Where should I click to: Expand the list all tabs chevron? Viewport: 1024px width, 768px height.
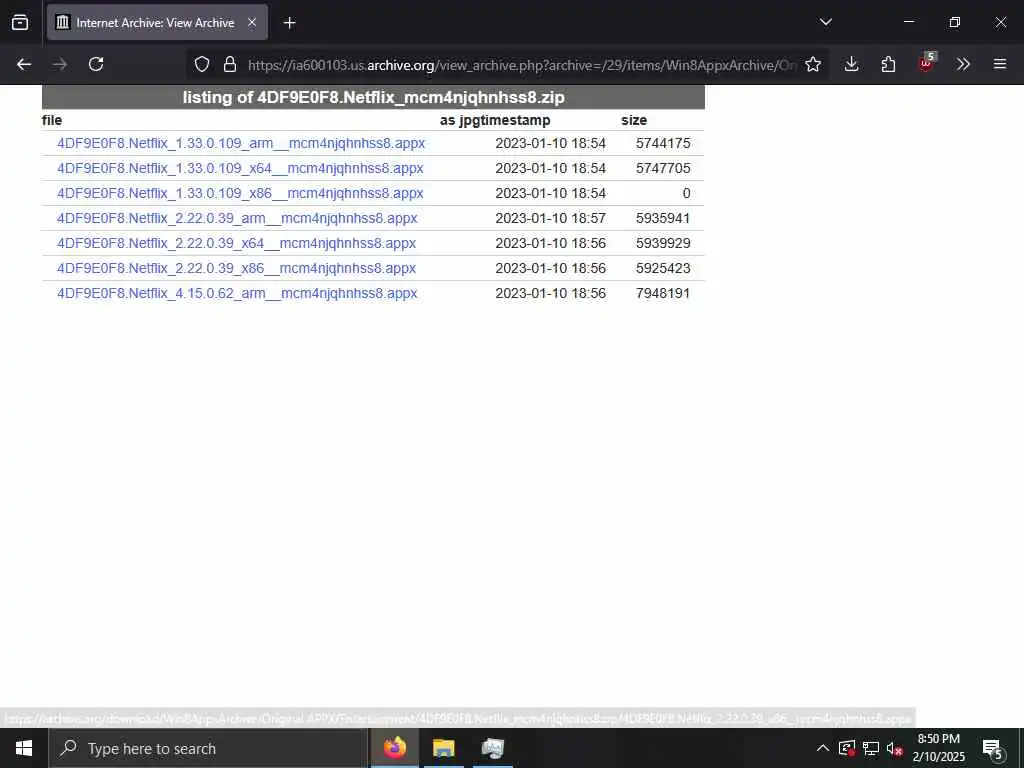[825, 22]
